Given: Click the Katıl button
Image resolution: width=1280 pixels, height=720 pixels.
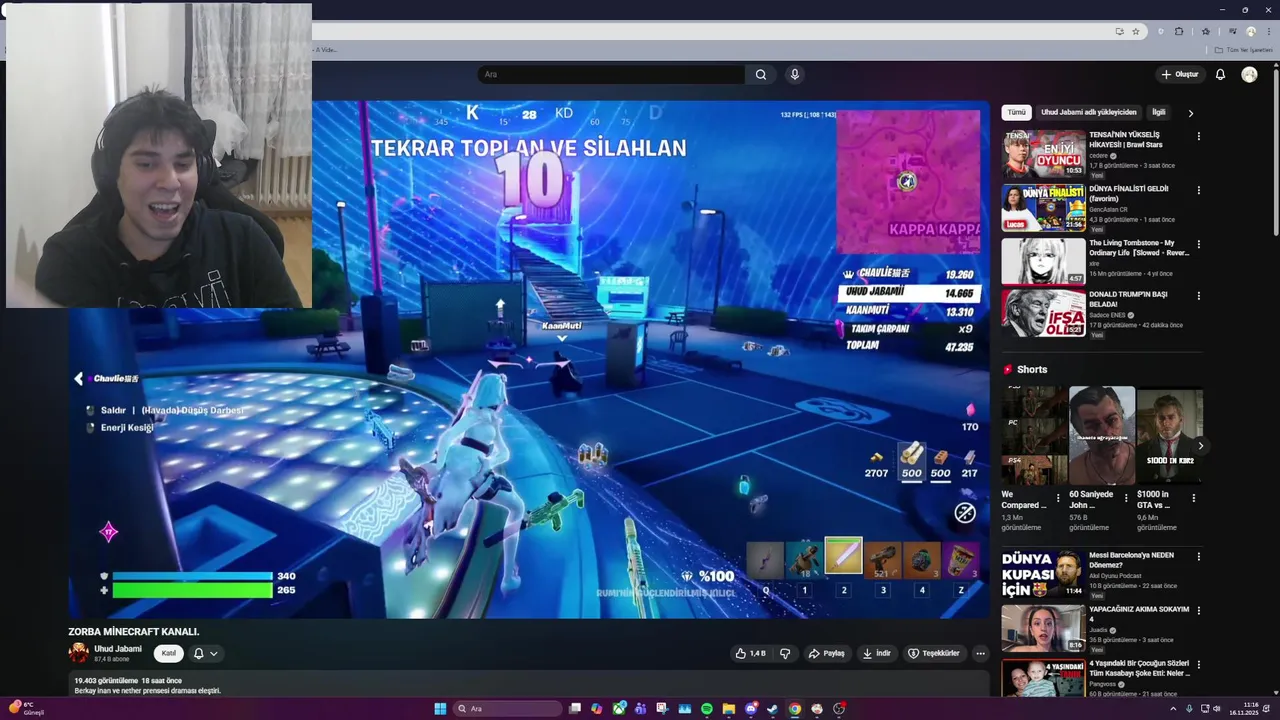Looking at the screenshot, I should pos(169,653).
